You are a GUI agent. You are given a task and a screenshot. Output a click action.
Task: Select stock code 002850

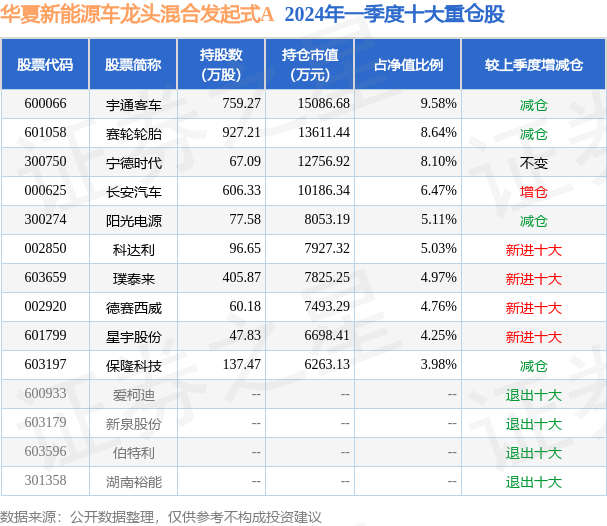(45, 249)
